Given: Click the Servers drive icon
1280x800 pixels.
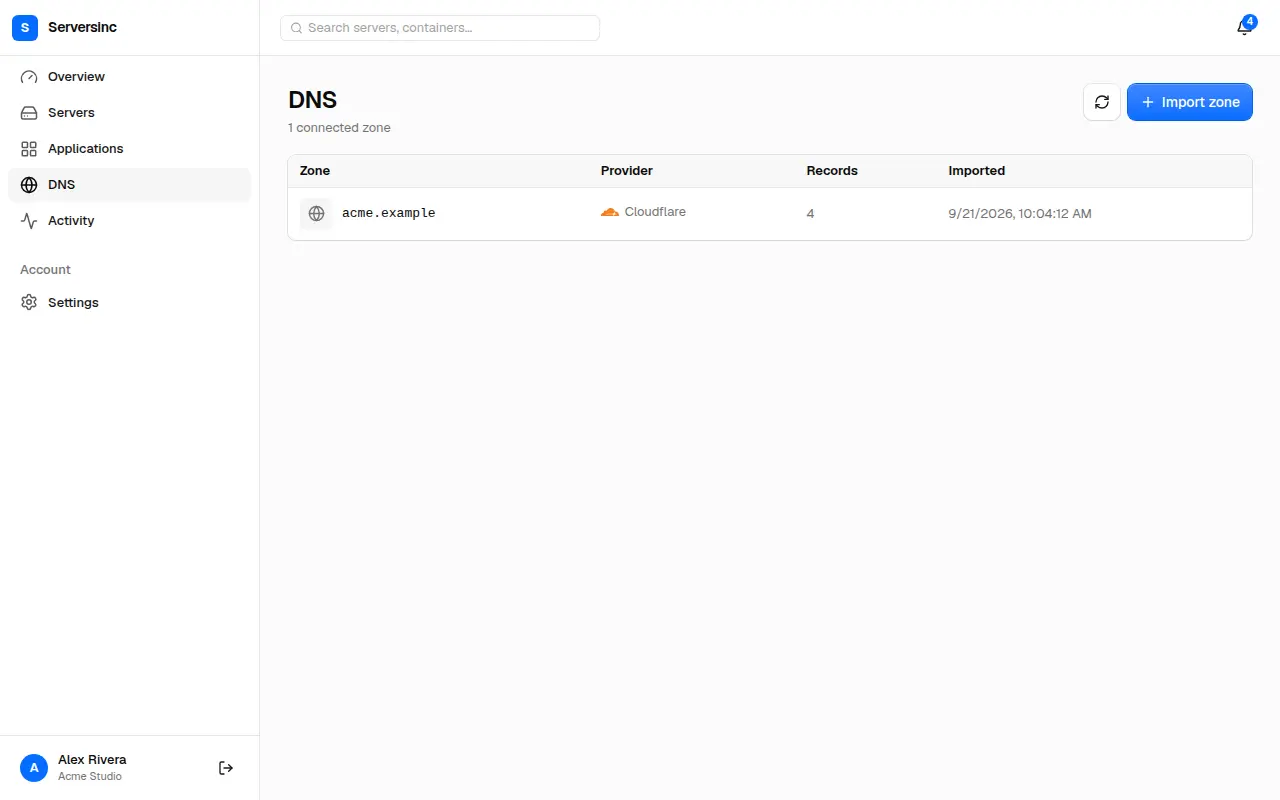Looking at the screenshot, I should click(x=29, y=113).
